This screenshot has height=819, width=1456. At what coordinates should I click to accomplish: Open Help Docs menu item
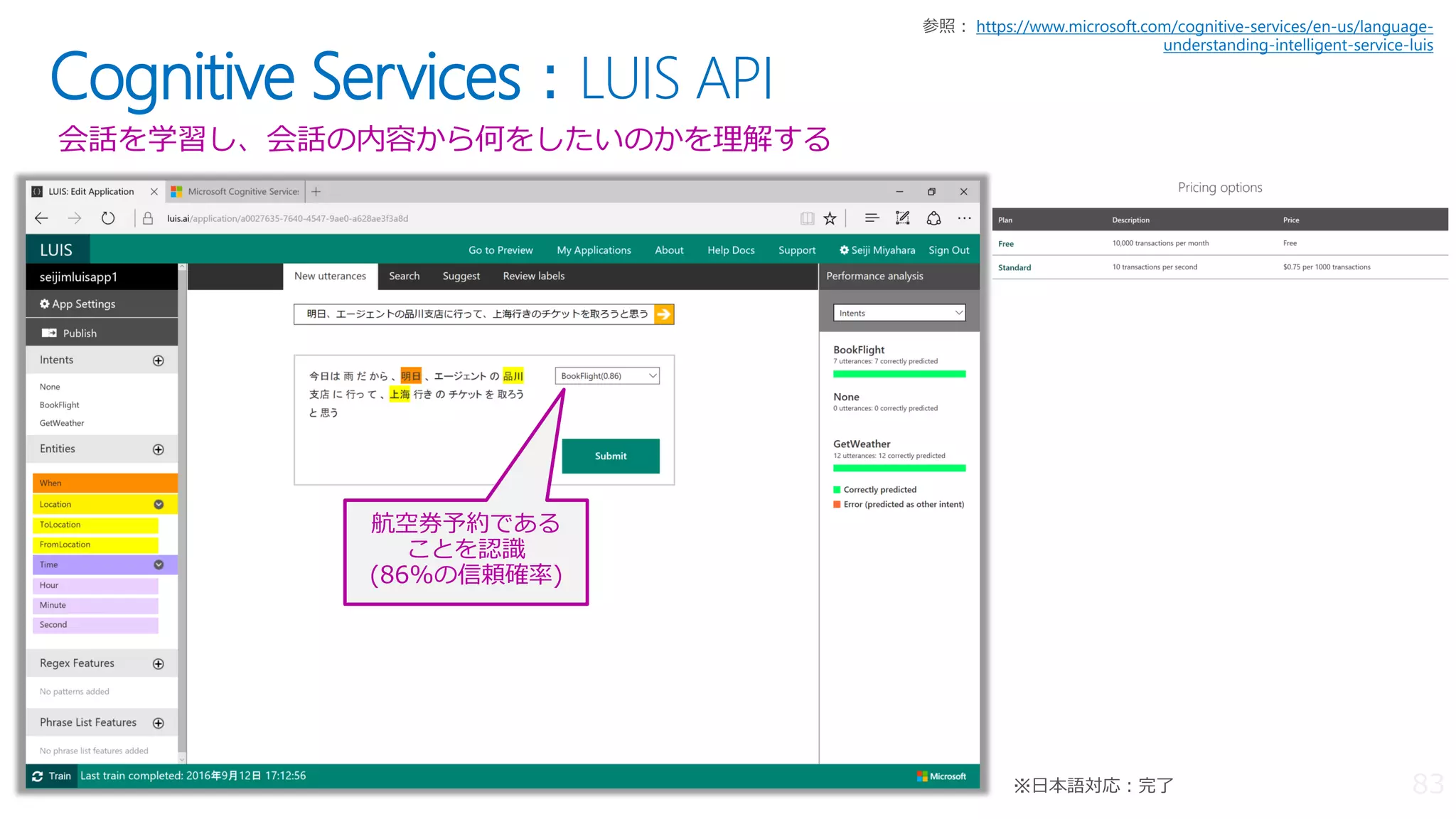(x=731, y=250)
